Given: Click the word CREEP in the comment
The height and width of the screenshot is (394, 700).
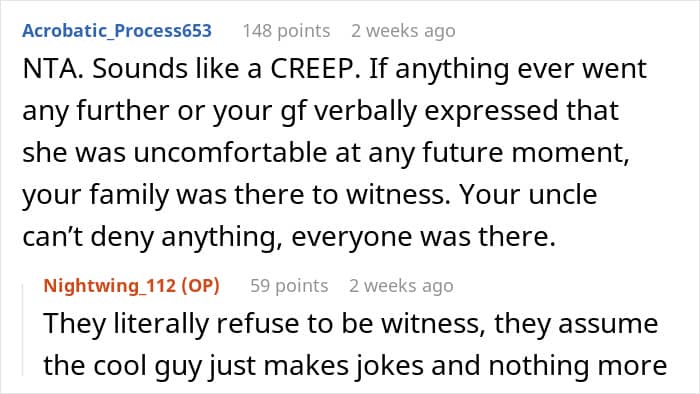Looking at the screenshot, I should 315,69.
